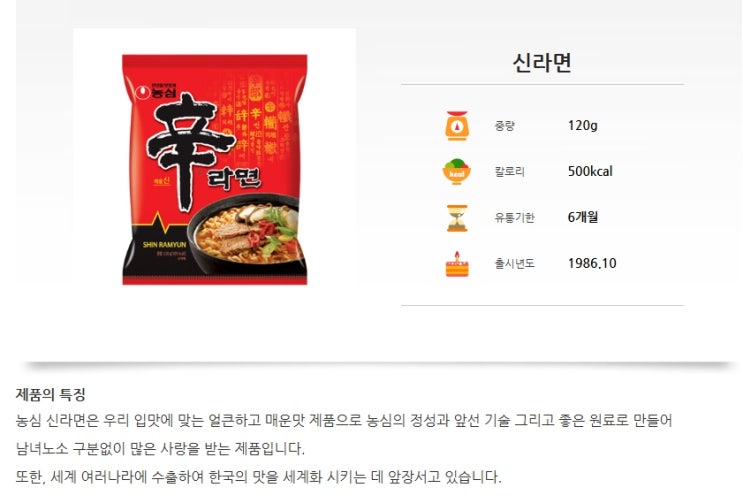Click the 신라면 product title
743x503 pixels.
[542, 63]
